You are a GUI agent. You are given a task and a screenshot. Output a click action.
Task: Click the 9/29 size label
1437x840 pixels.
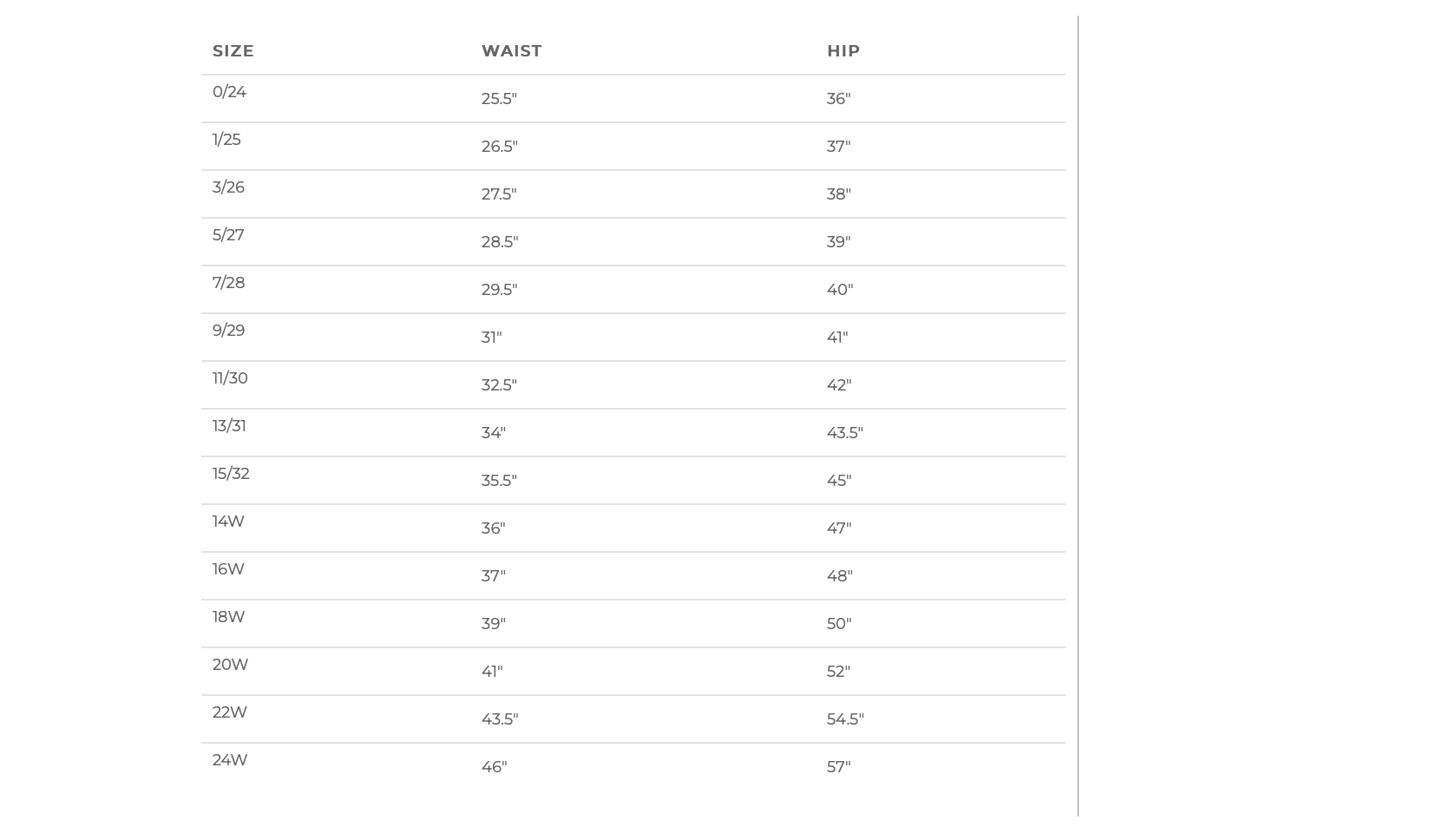tap(228, 331)
